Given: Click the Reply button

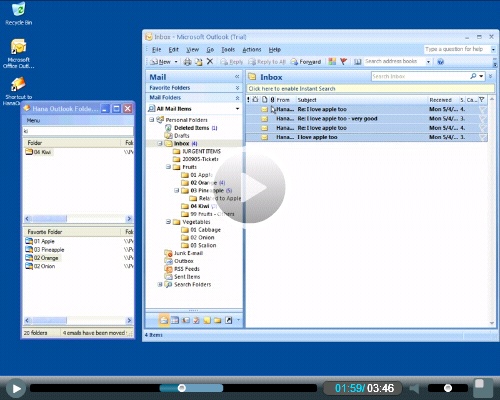Looking at the screenshot, I should [232, 62].
